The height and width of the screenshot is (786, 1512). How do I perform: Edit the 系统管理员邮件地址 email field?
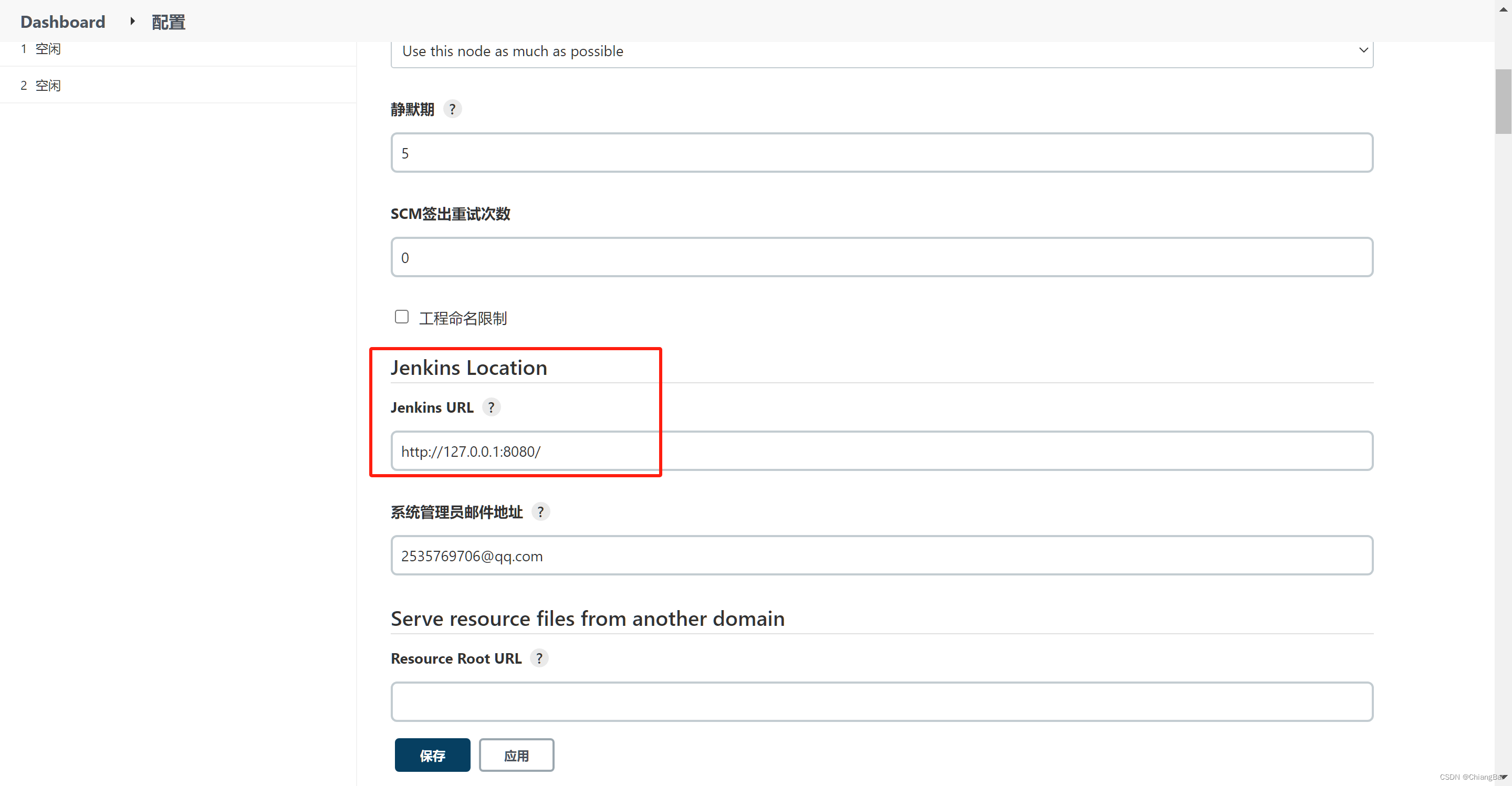[x=882, y=556]
